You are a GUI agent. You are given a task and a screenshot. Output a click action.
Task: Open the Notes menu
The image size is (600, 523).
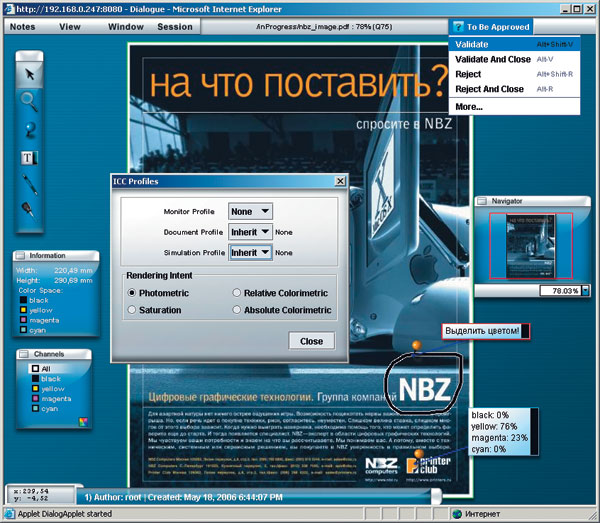[x=23, y=27]
